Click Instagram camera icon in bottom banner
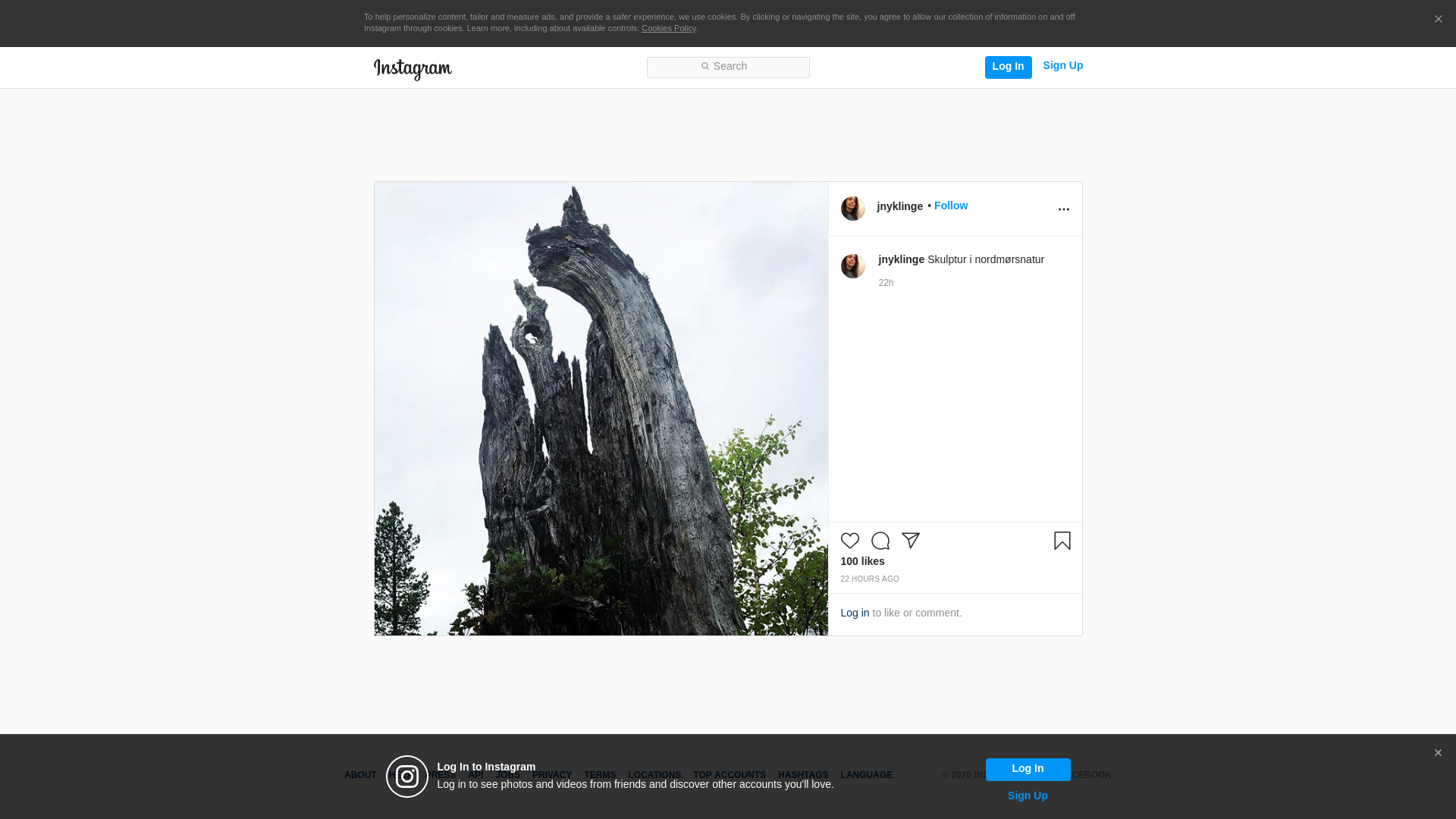 407,777
